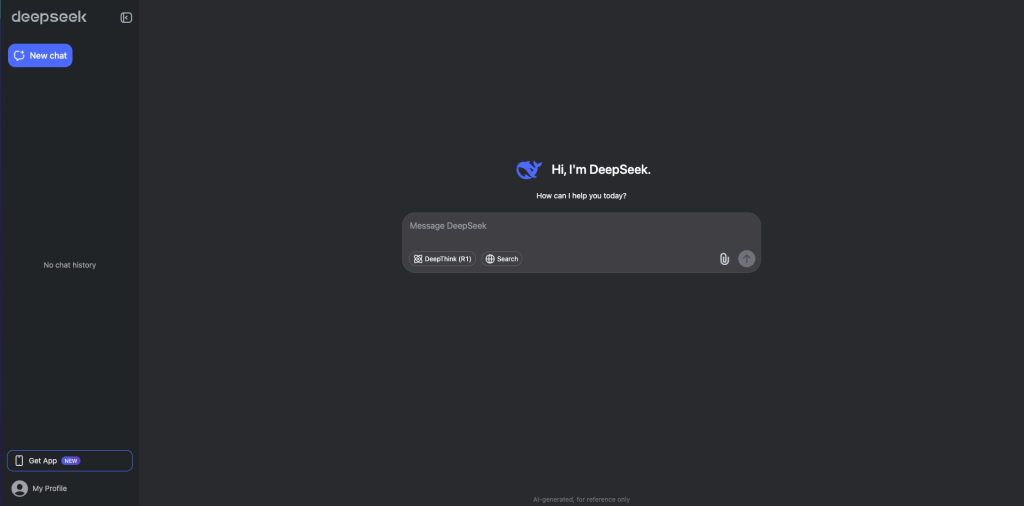Click the "No chat history" placeholder text
This screenshot has width=1024, height=506.
[70, 265]
